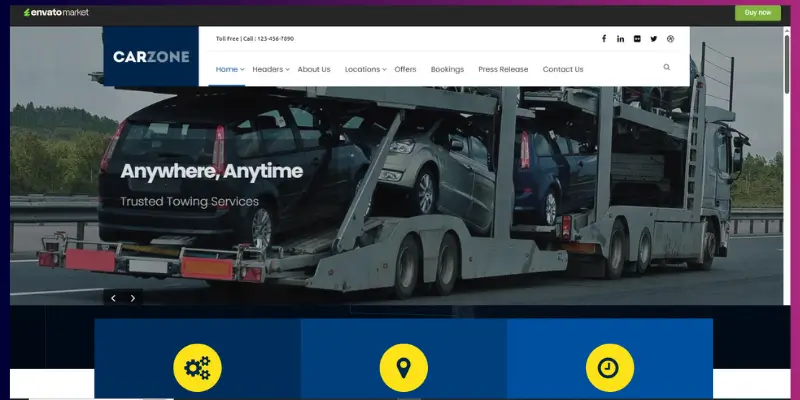Viewport: 800px width, 400px height.
Task: Go to previous slide arrow
Action: [x=113, y=298]
